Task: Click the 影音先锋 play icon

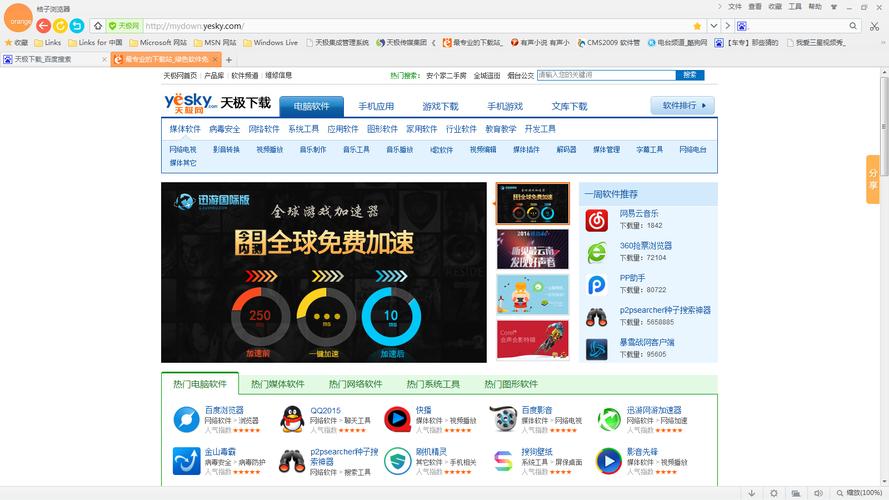Action: [x=609, y=461]
